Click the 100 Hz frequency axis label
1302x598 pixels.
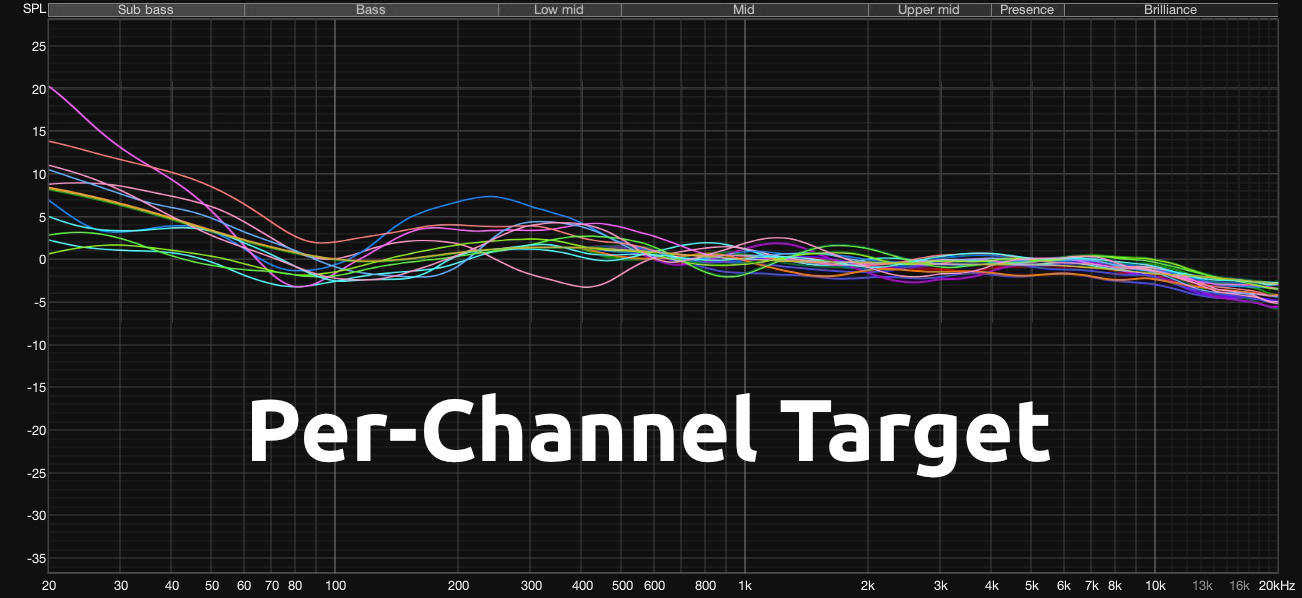pos(335,586)
